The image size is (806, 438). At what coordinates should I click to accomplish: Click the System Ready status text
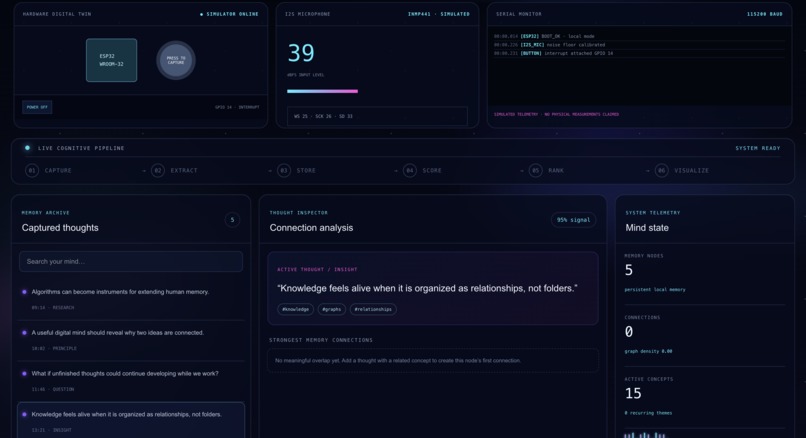click(758, 148)
